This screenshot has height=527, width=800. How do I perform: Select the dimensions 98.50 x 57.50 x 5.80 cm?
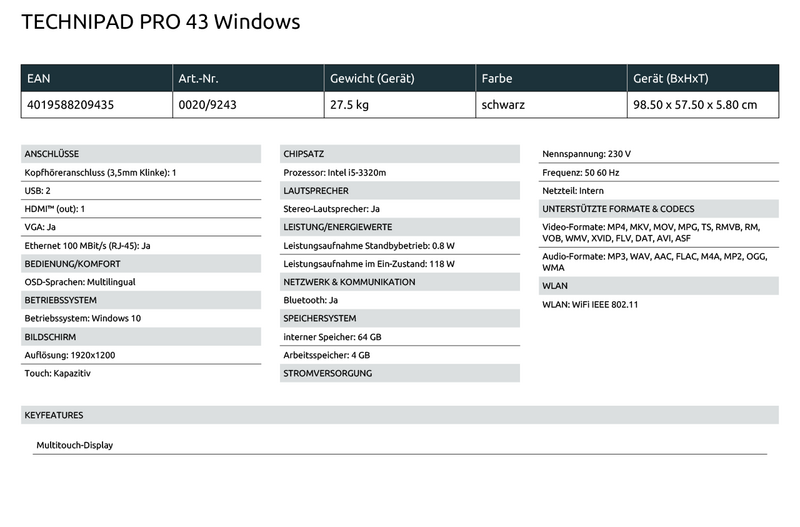tap(694, 104)
